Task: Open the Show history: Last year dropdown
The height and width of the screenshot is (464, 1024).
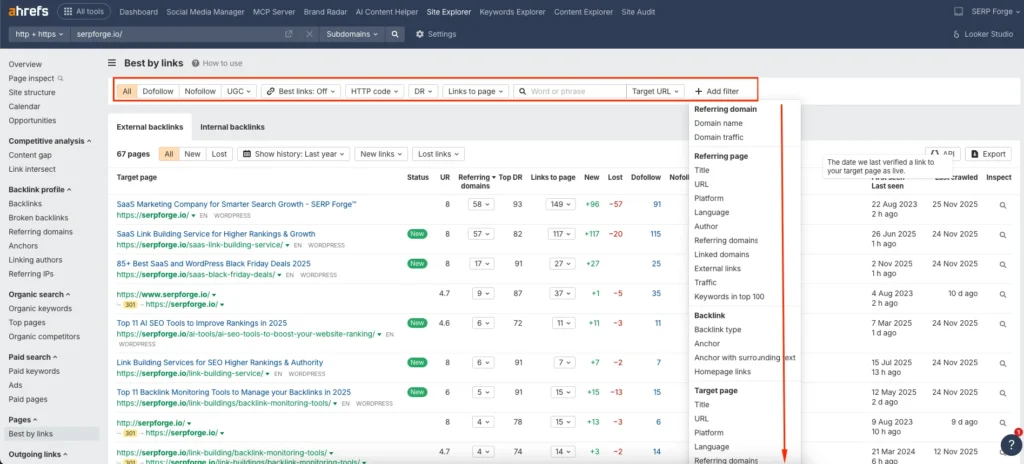Action: tap(294, 154)
